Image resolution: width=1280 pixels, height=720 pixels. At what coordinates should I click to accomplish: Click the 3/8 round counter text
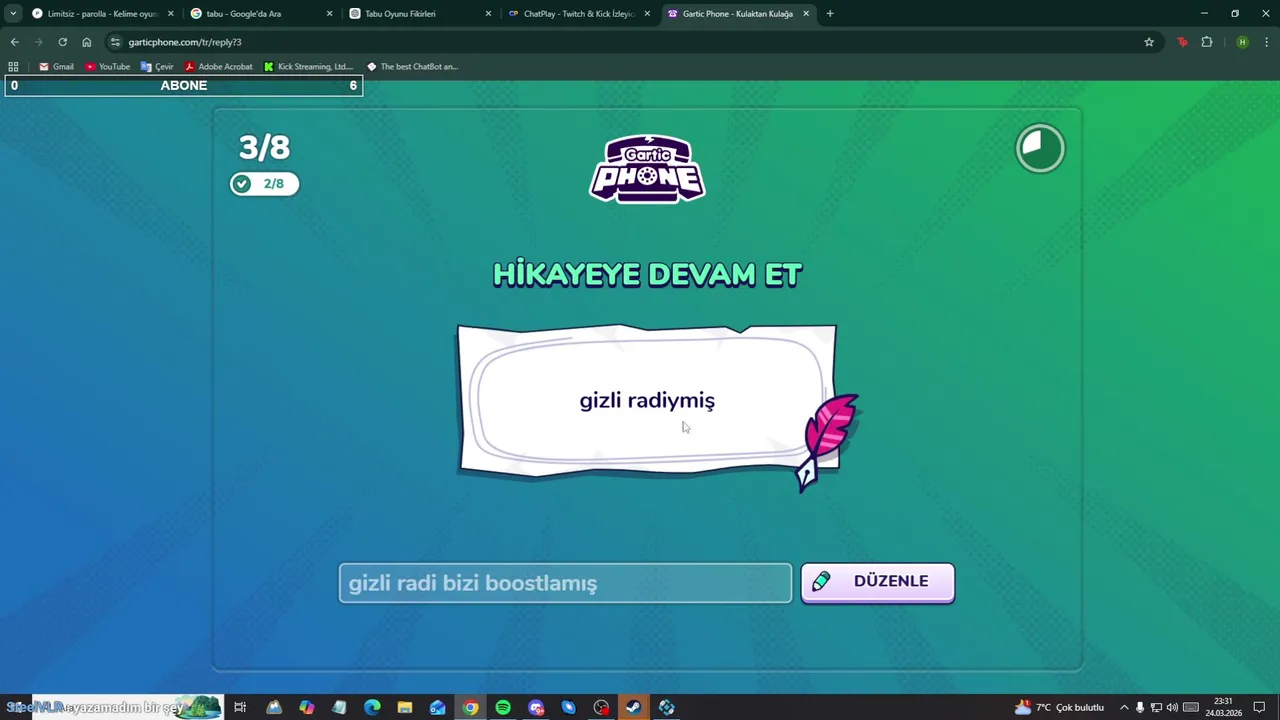point(264,148)
